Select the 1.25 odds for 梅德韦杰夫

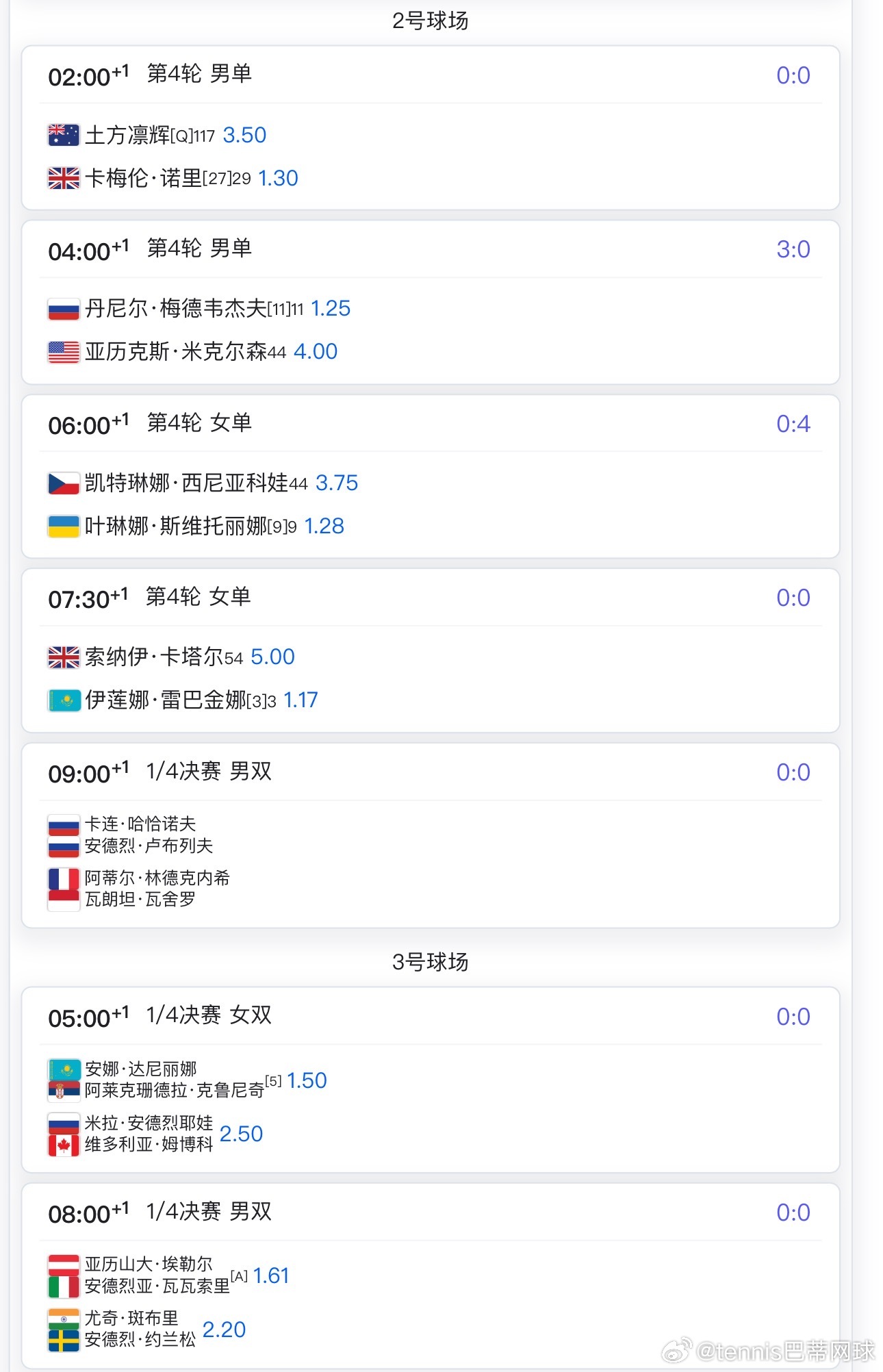[x=331, y=308]
